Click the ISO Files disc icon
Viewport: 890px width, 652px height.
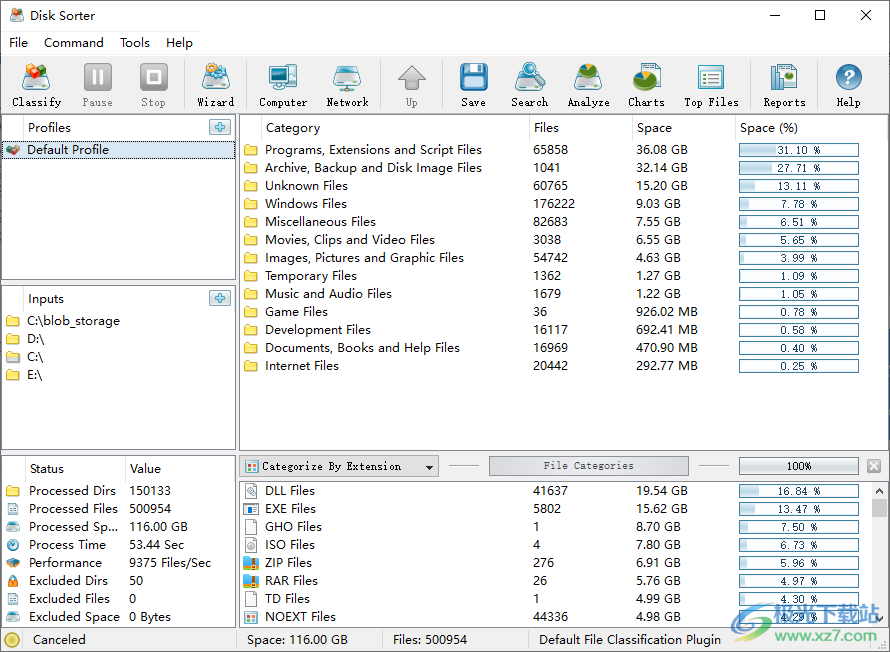pos(251,545)
